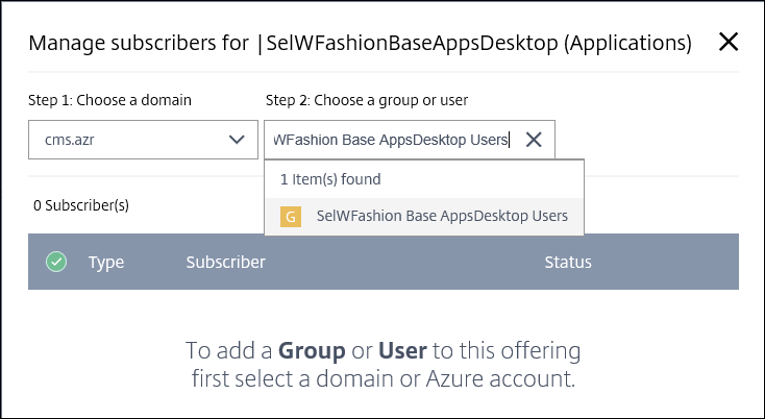Open the cms.azr domain selector

pos(138,140)
